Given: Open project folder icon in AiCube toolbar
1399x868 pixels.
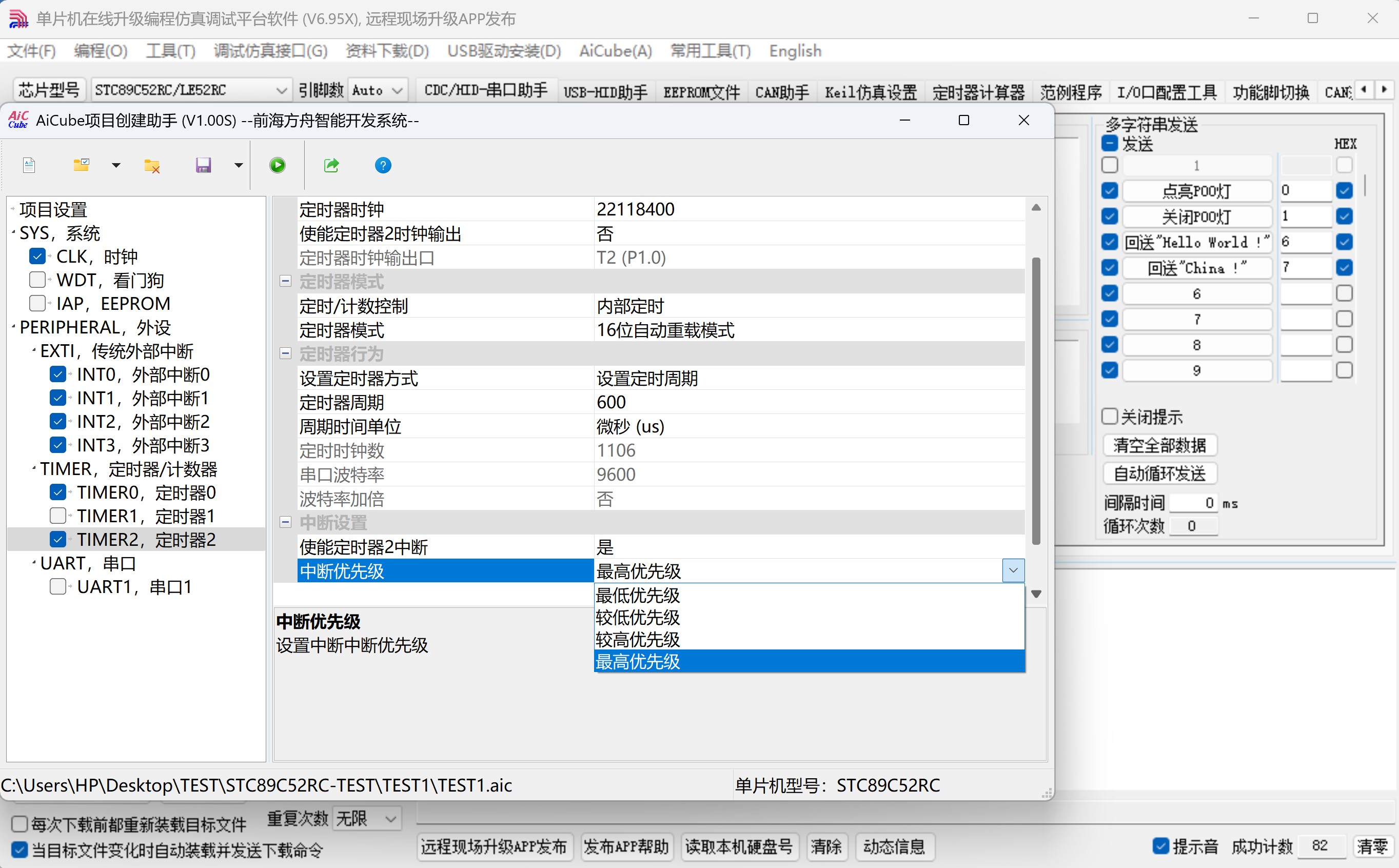Looking at the screenshot, I should [x=81, y=165].
